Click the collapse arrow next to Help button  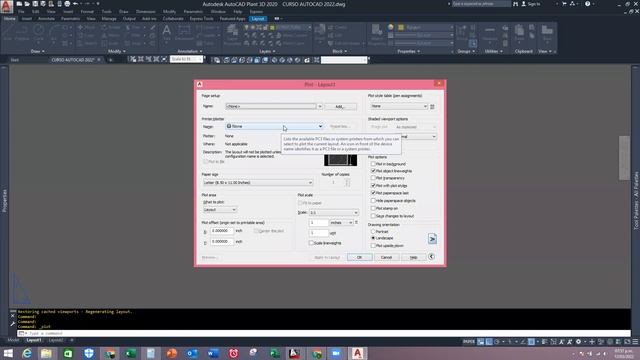[x=431, y=257]
